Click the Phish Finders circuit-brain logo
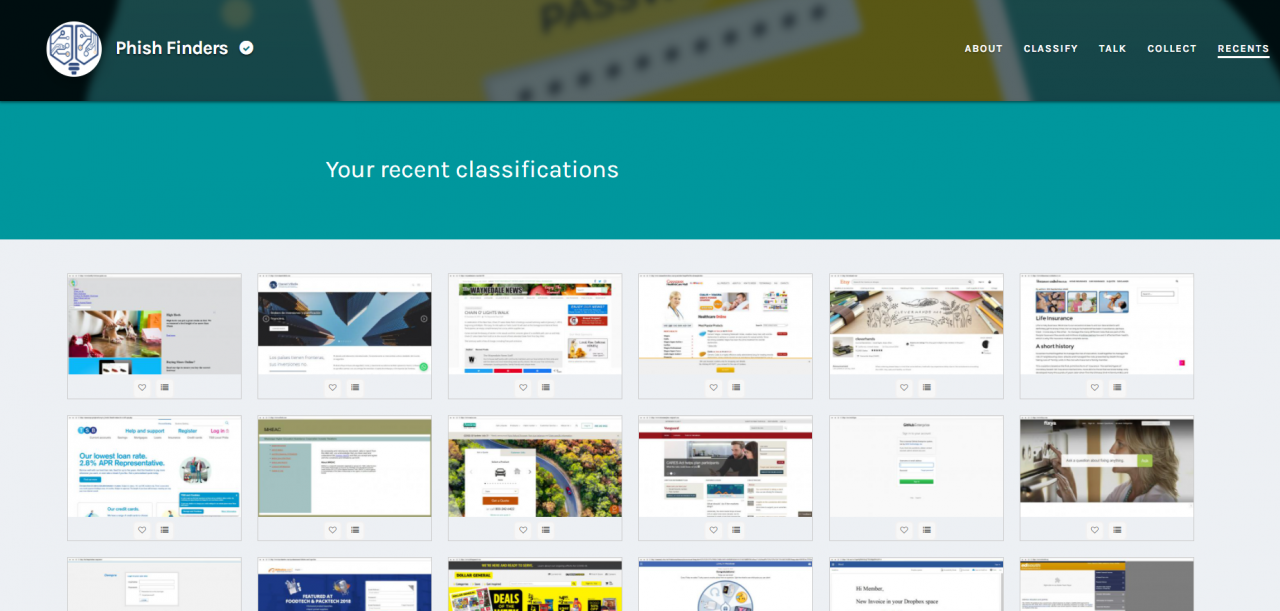1280x611 pixels. coord(74,49)
